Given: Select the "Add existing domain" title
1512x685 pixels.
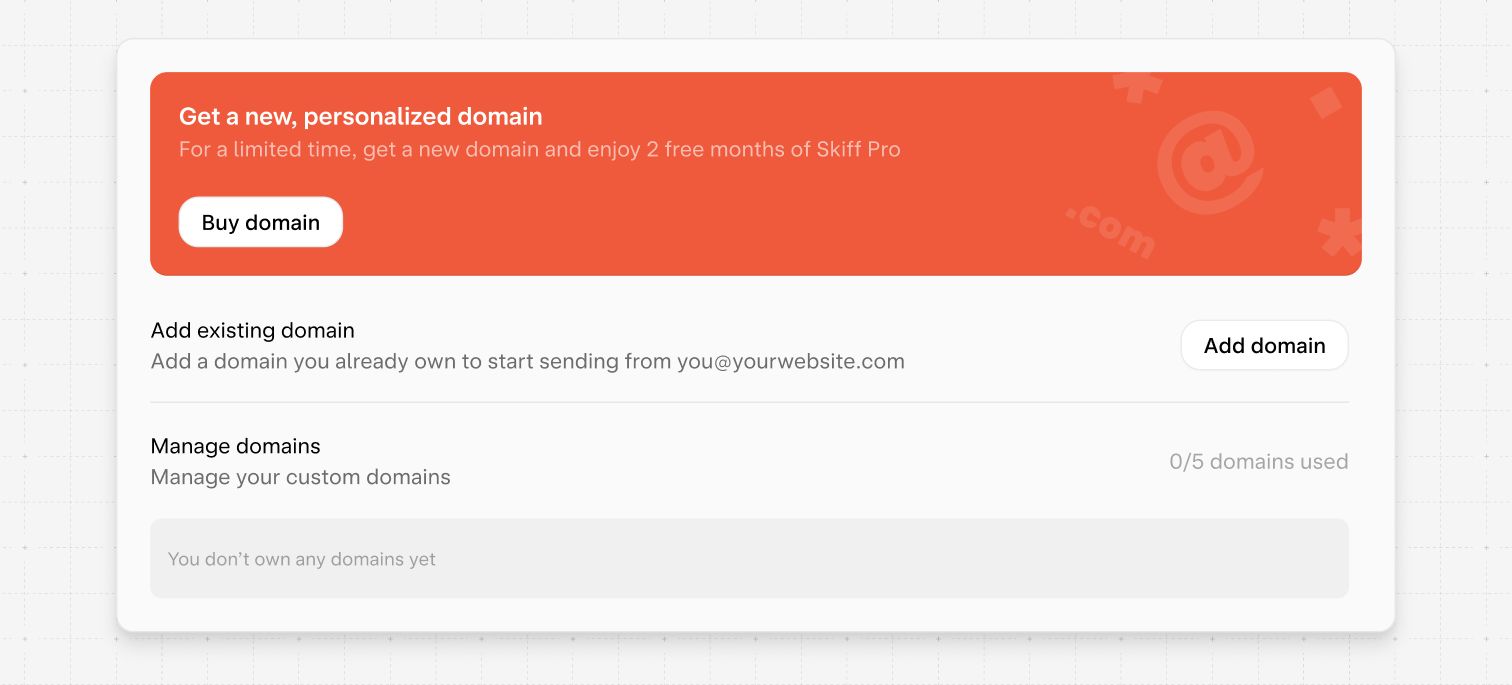Looking at the screenshot, I should point(252,330).
